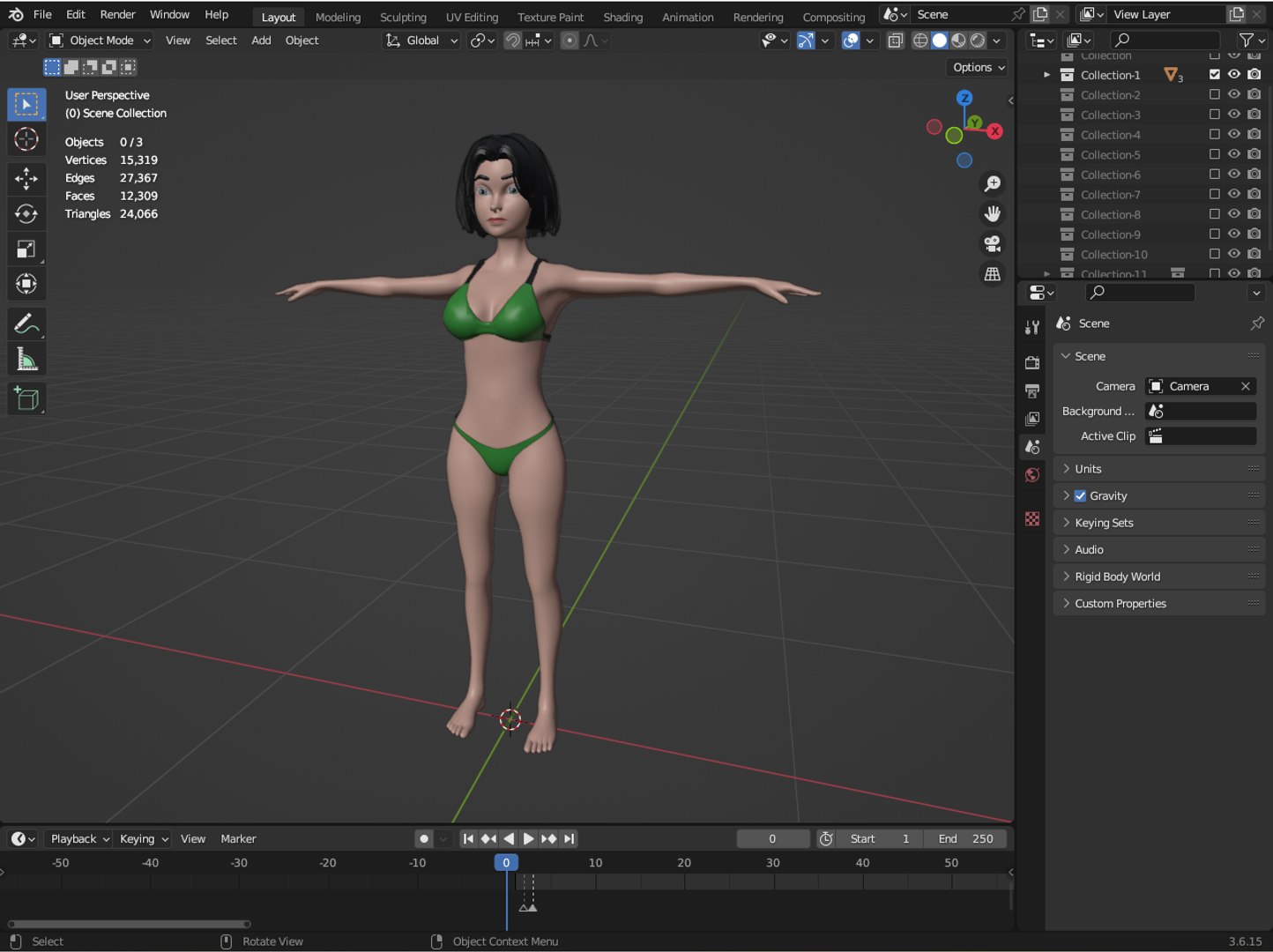
Task: Activate the Move tool
Action: [x=26, y=179]
